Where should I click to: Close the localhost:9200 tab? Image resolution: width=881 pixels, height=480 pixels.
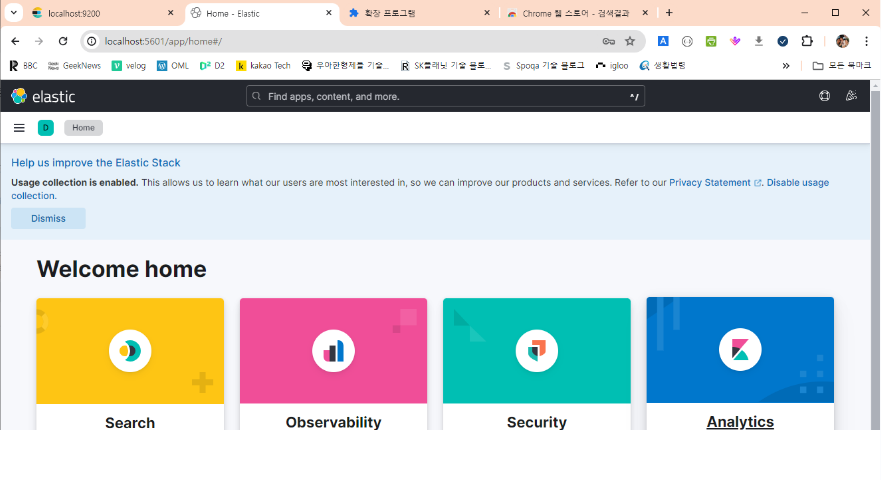(x=171, y=12)
